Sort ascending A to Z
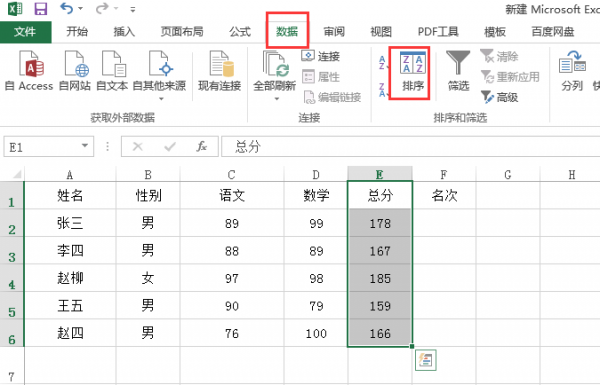 (x=382, y=63)
